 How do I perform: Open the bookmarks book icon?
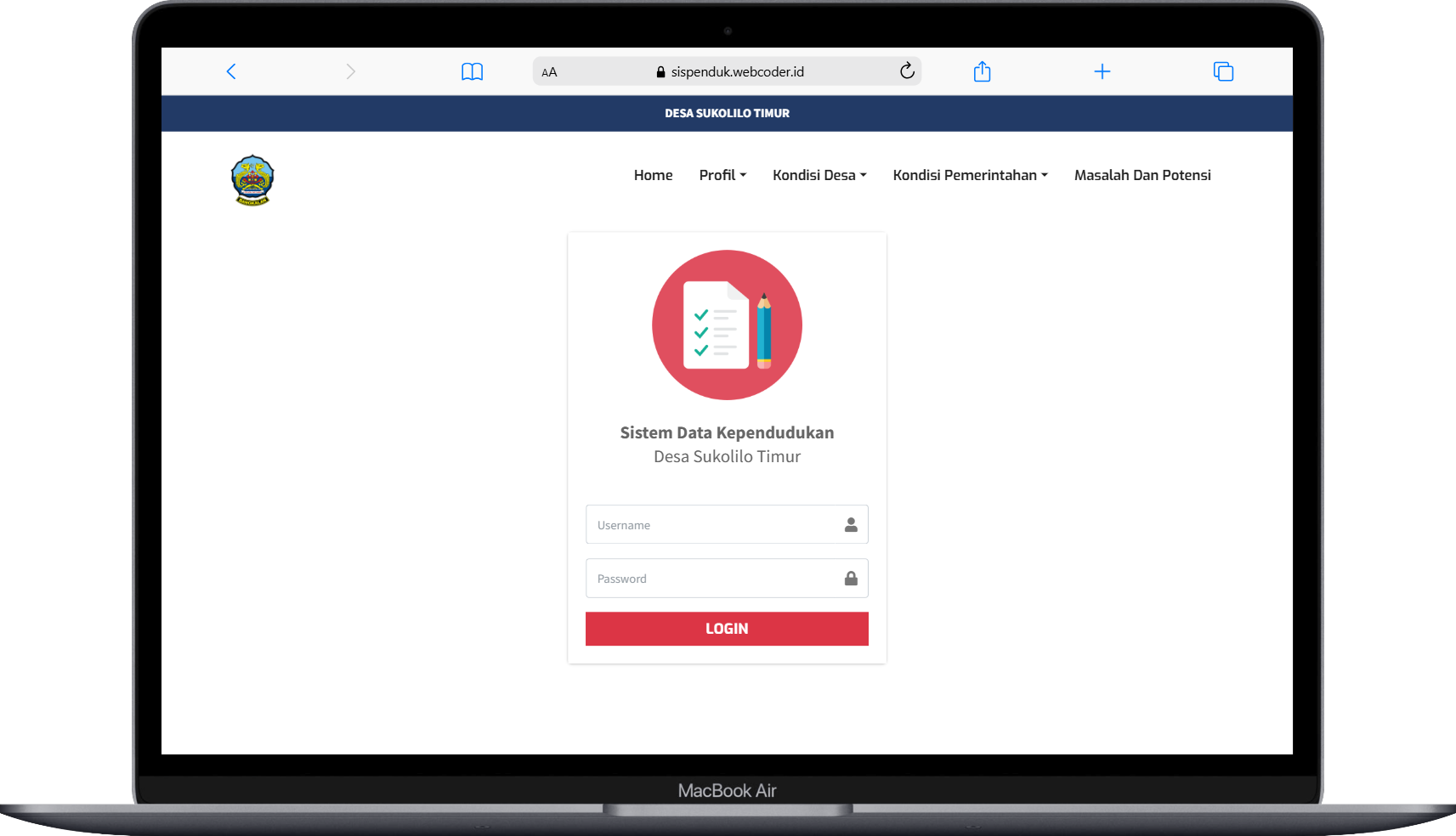coord(472,71)
